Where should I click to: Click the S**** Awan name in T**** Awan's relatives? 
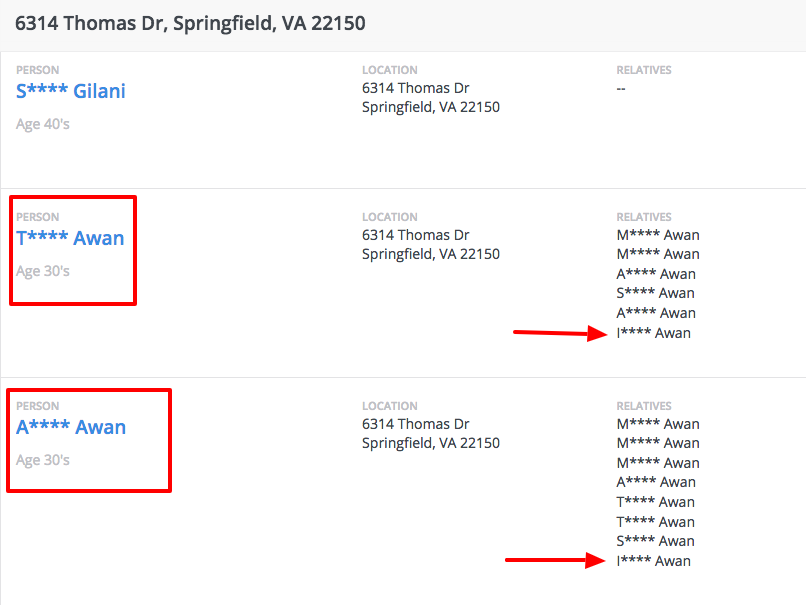[655, 293]
